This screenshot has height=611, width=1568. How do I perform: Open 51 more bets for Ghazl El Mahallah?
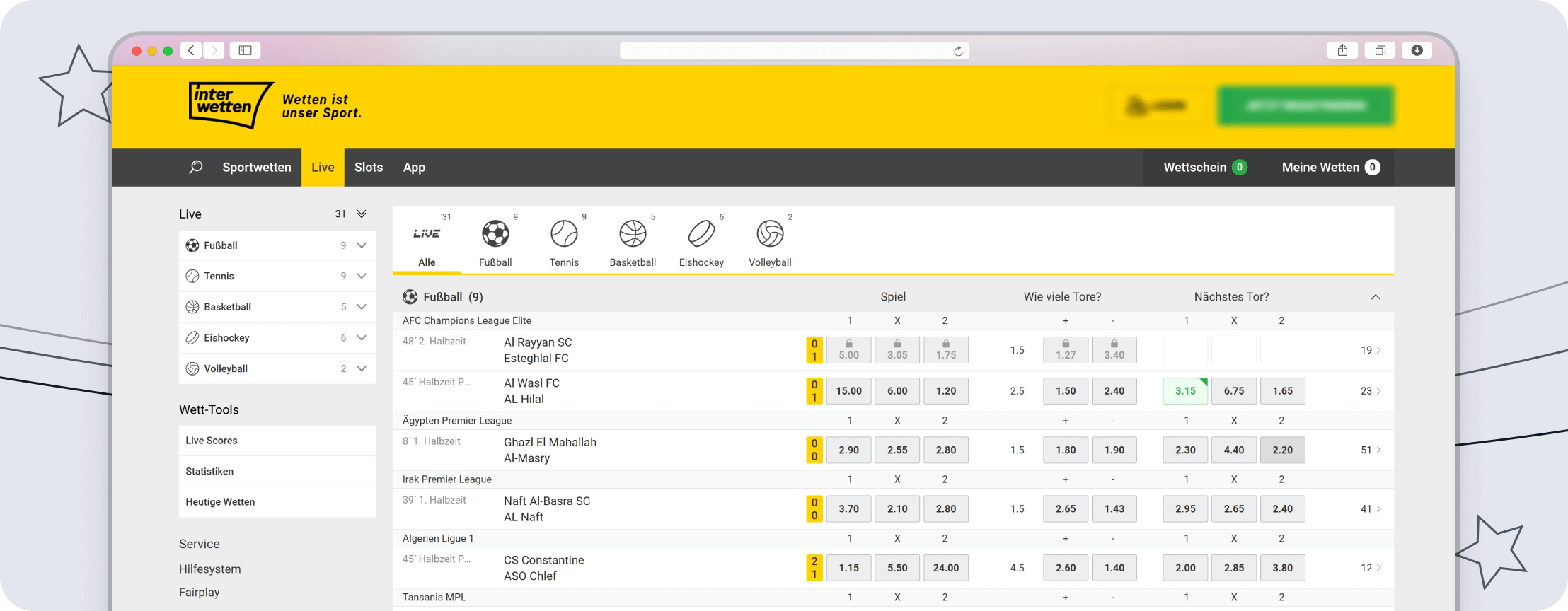tap(1371, 450)
